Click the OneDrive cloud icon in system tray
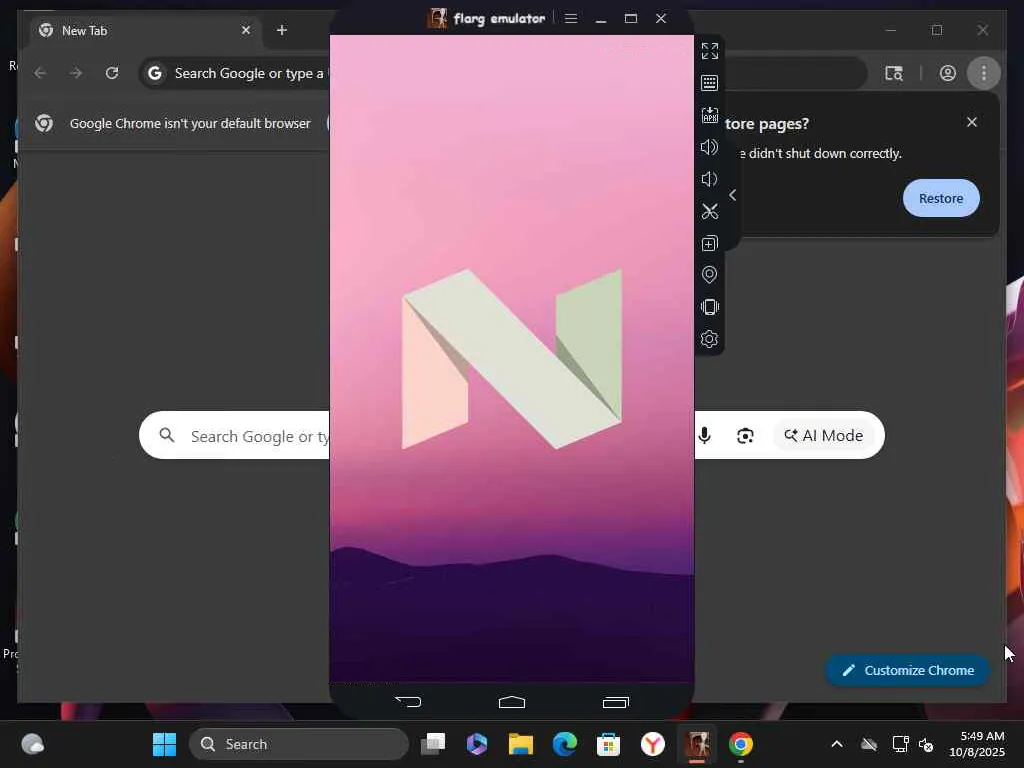 (869, 744)
